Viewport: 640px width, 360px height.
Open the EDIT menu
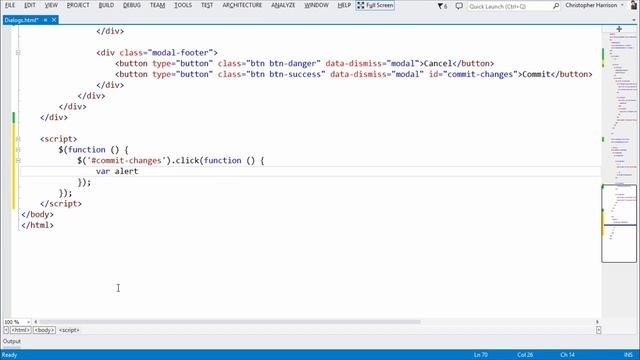click(x=30, y=5)
